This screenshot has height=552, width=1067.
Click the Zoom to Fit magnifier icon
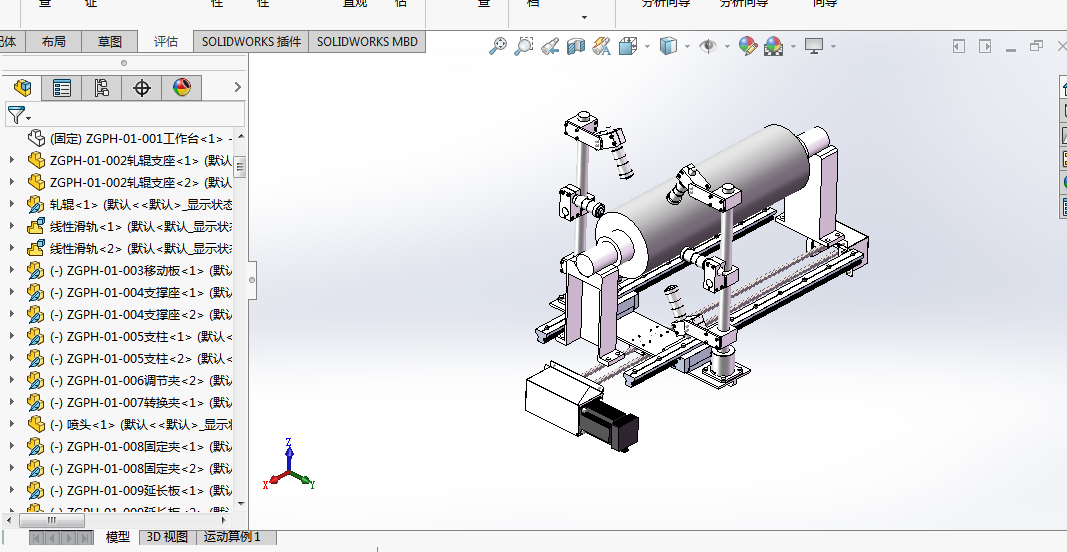(498, 46)
